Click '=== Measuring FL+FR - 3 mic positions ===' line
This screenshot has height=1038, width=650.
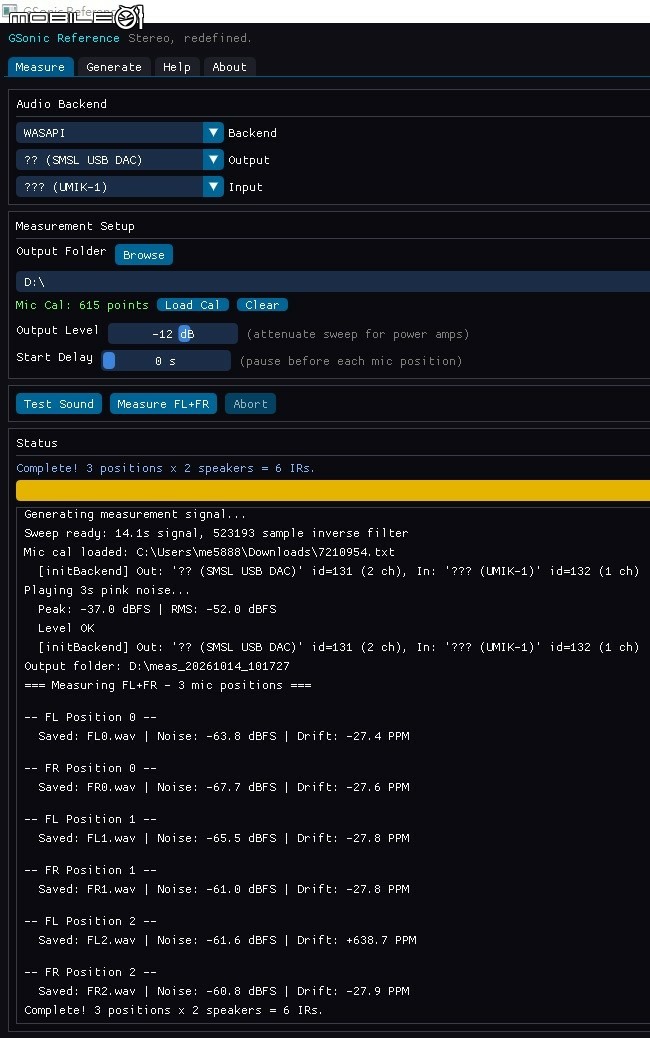[x=168, y=685]
